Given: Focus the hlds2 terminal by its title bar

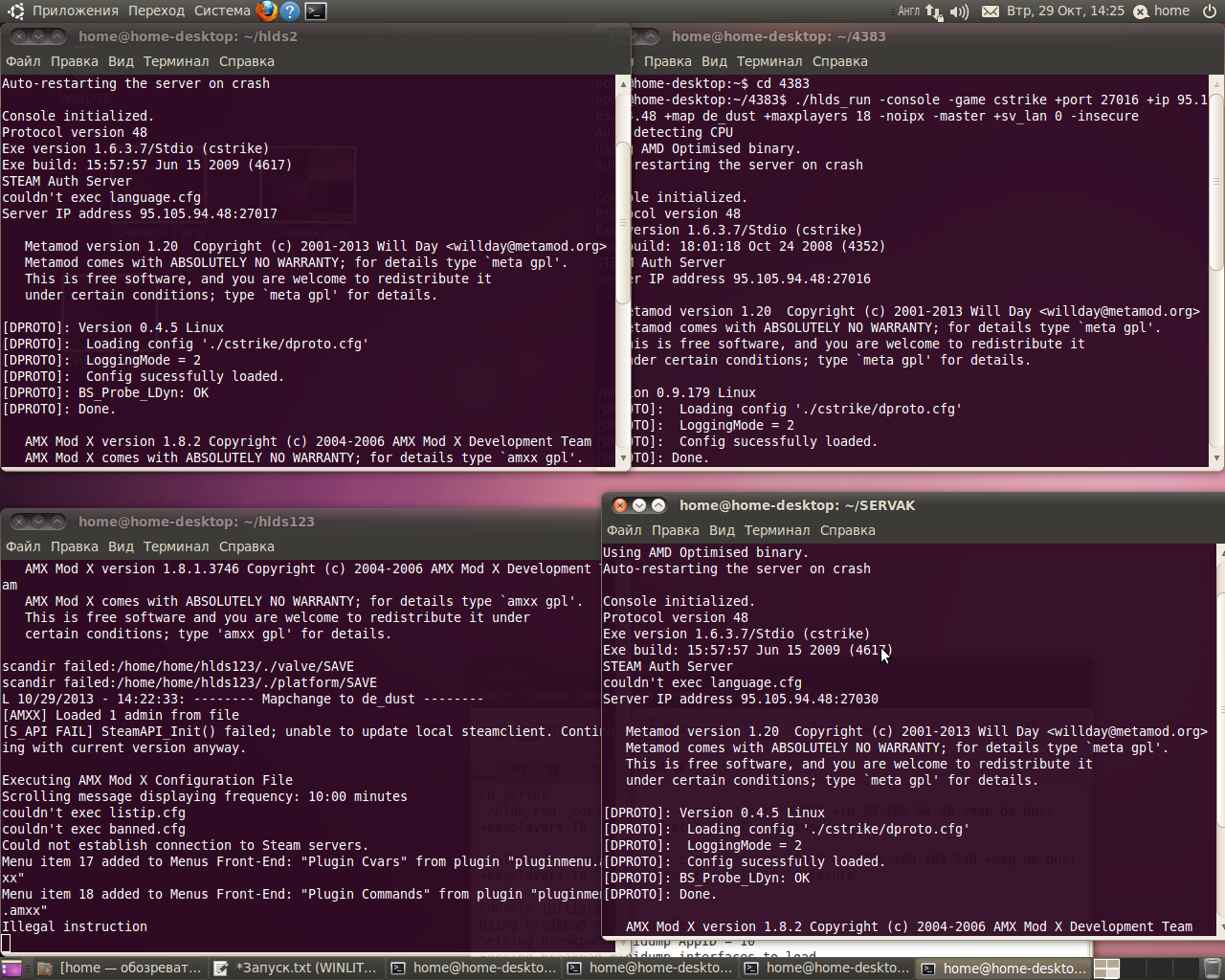Looking at the screenshot, I should [316, 36].
